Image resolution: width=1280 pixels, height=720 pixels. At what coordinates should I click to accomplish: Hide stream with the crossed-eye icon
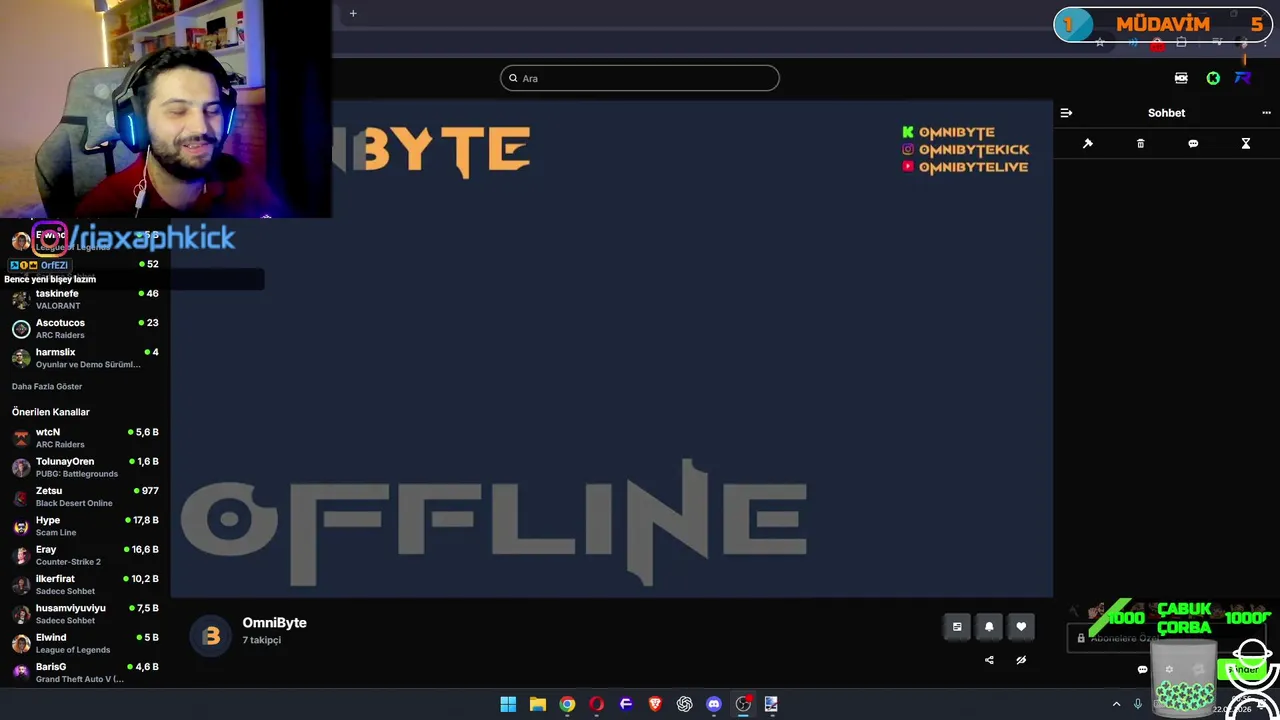1021,660
